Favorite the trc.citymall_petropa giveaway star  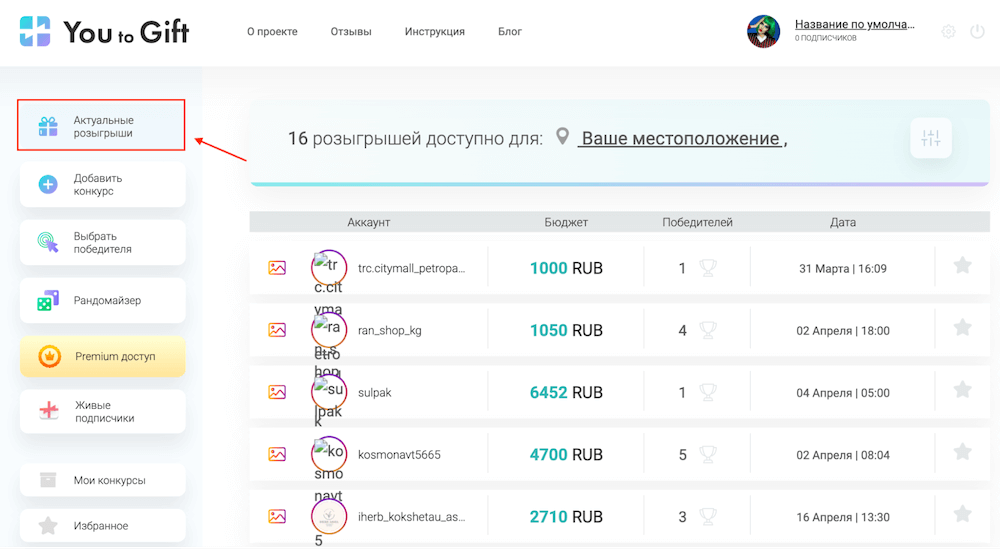point(962,266)
